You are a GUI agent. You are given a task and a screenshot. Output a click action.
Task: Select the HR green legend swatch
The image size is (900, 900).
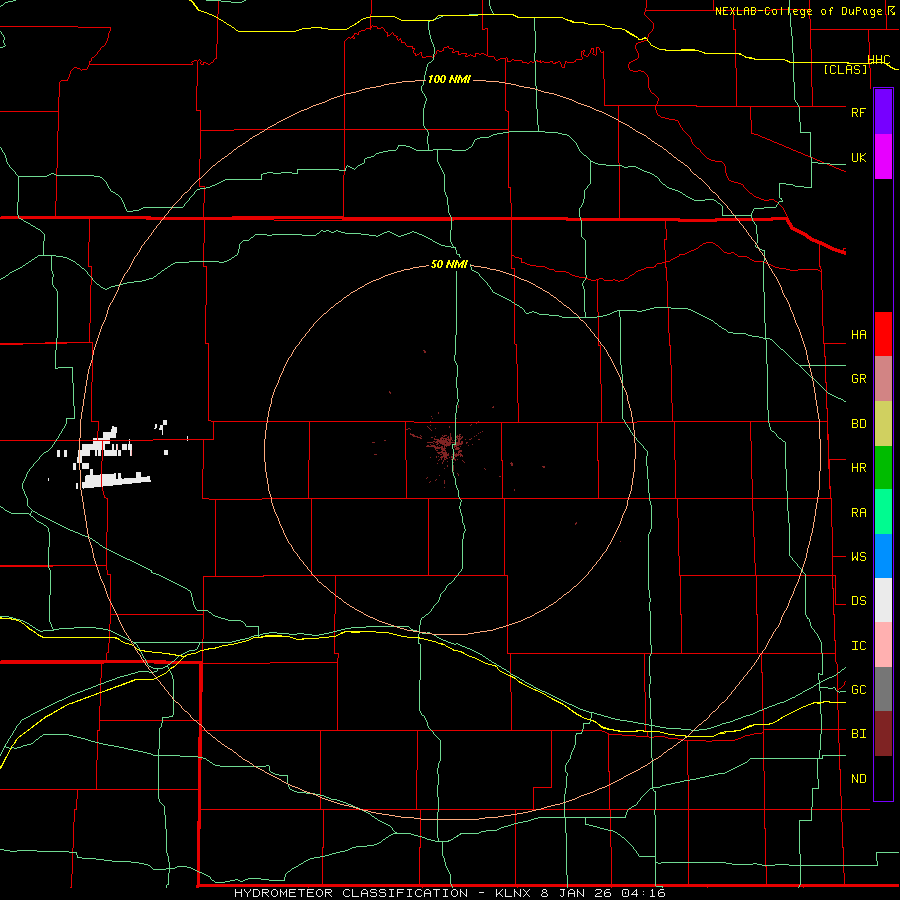[883, 467]
